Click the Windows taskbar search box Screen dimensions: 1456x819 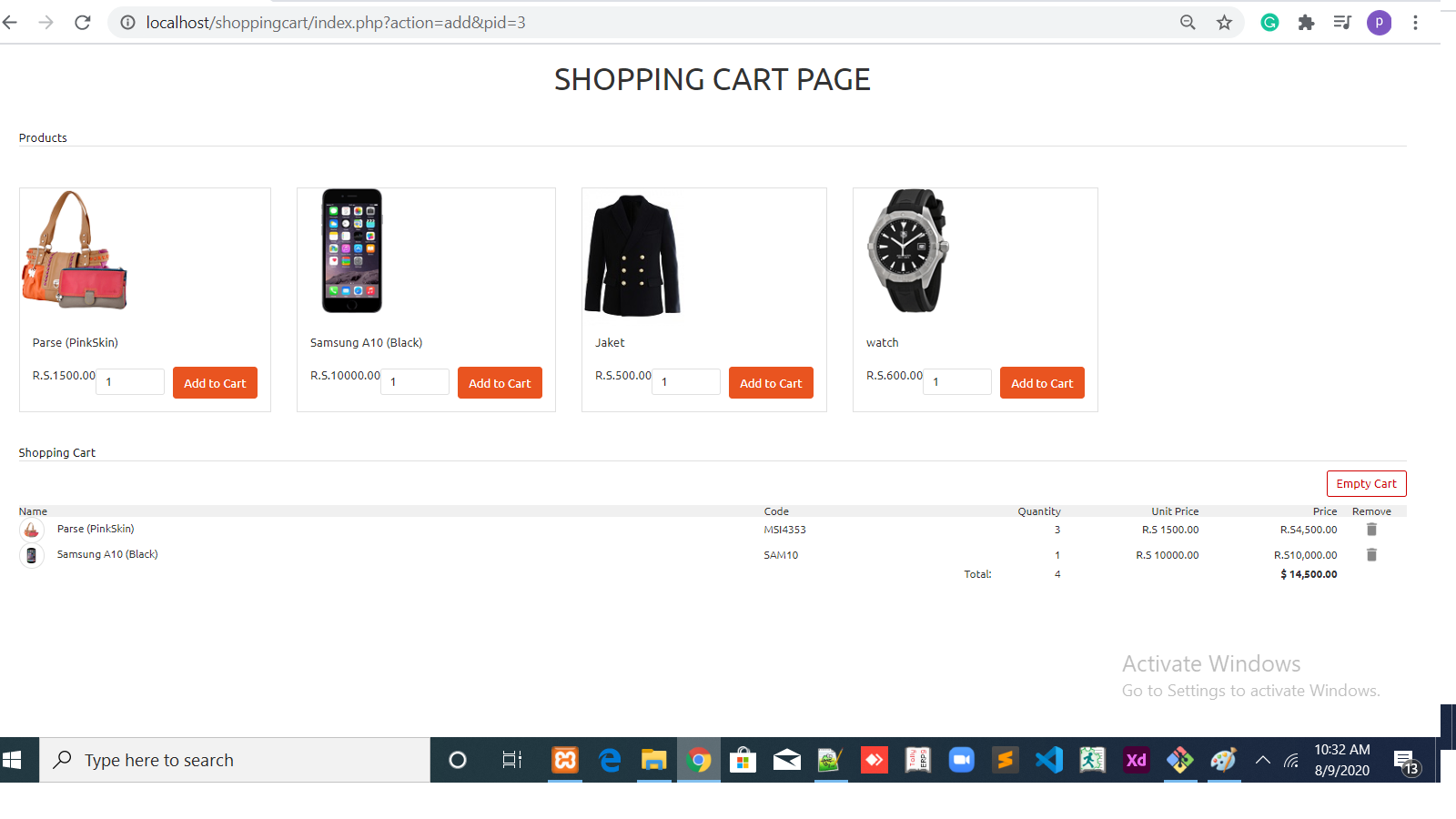[x=234, y=759]
